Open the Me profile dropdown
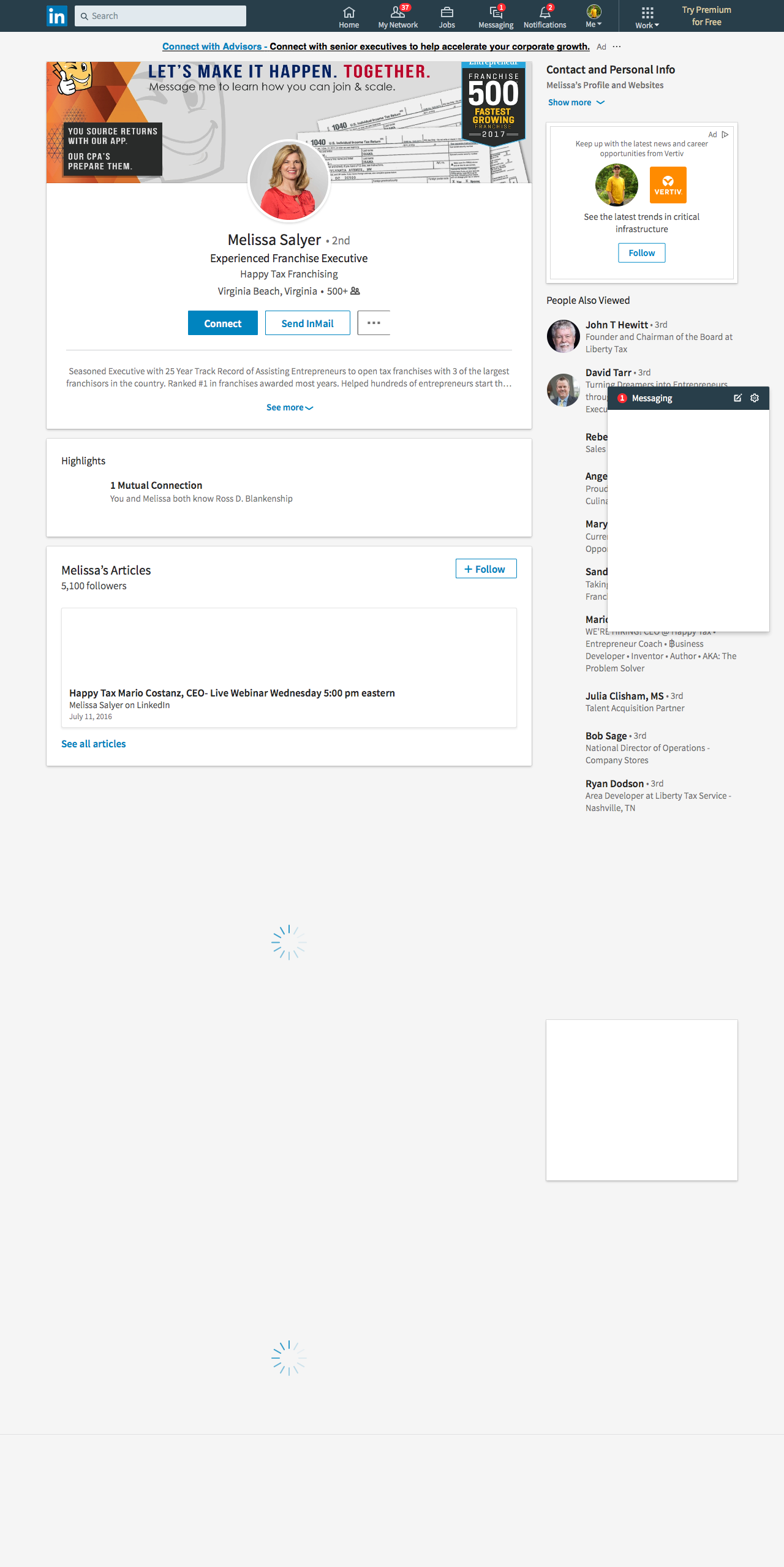784x1567 pixels. [594, 17]
